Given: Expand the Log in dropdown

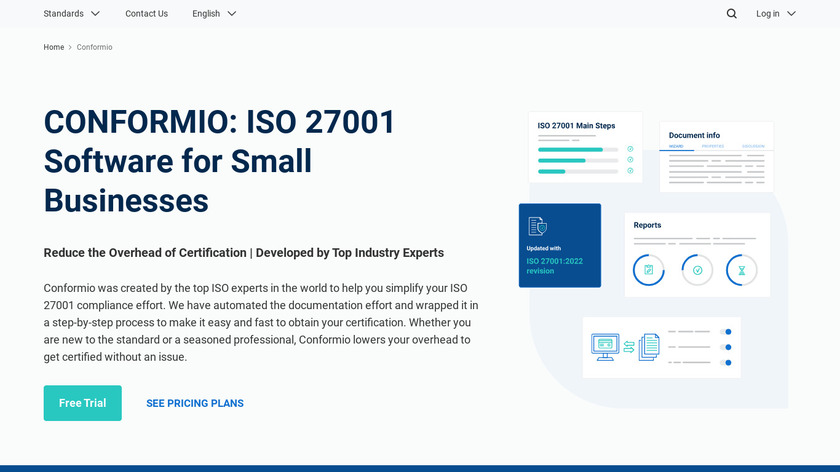Looking at the screenshot, I should (776, 14).
